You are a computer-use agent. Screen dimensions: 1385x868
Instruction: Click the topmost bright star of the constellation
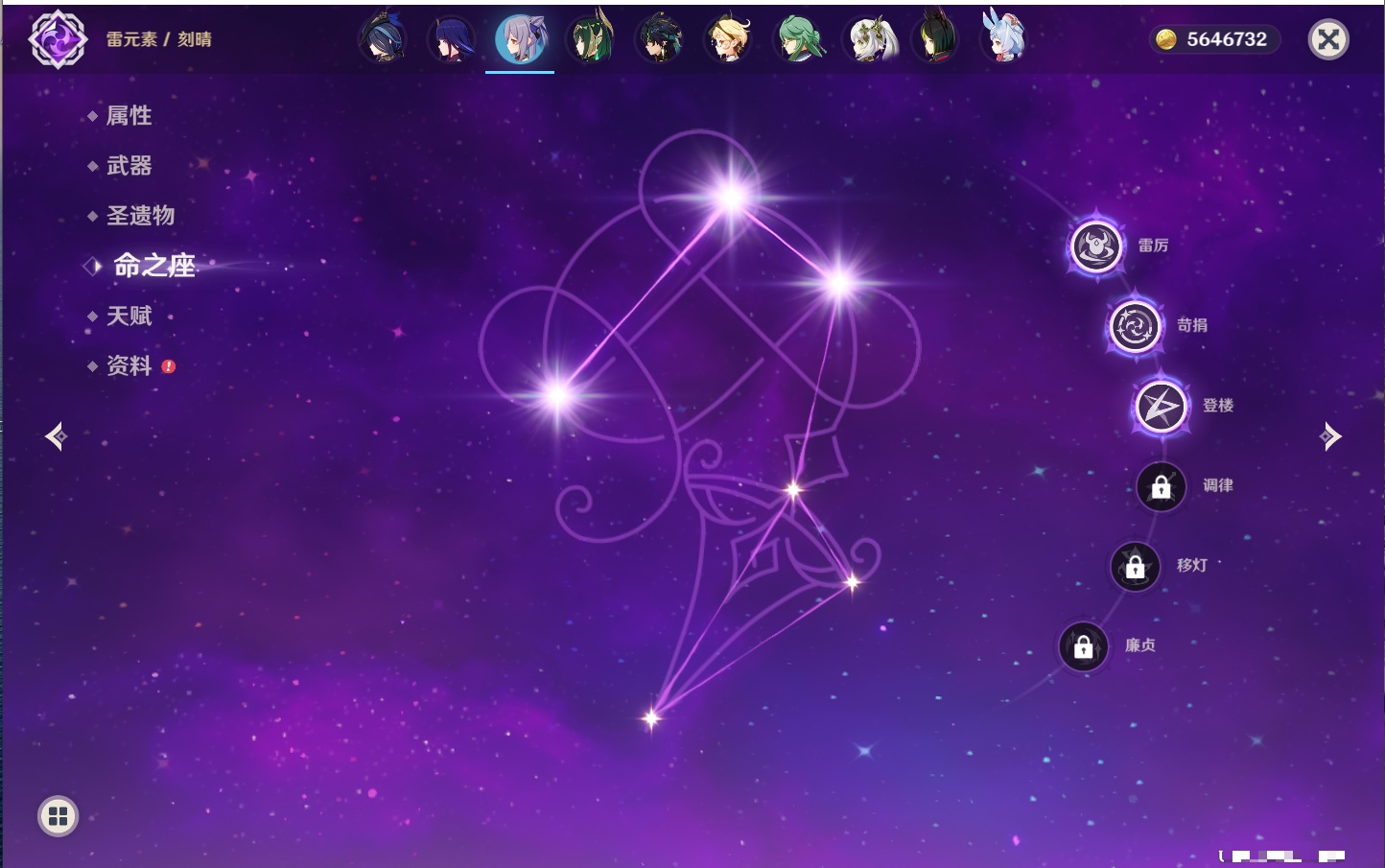click(732, 198)
